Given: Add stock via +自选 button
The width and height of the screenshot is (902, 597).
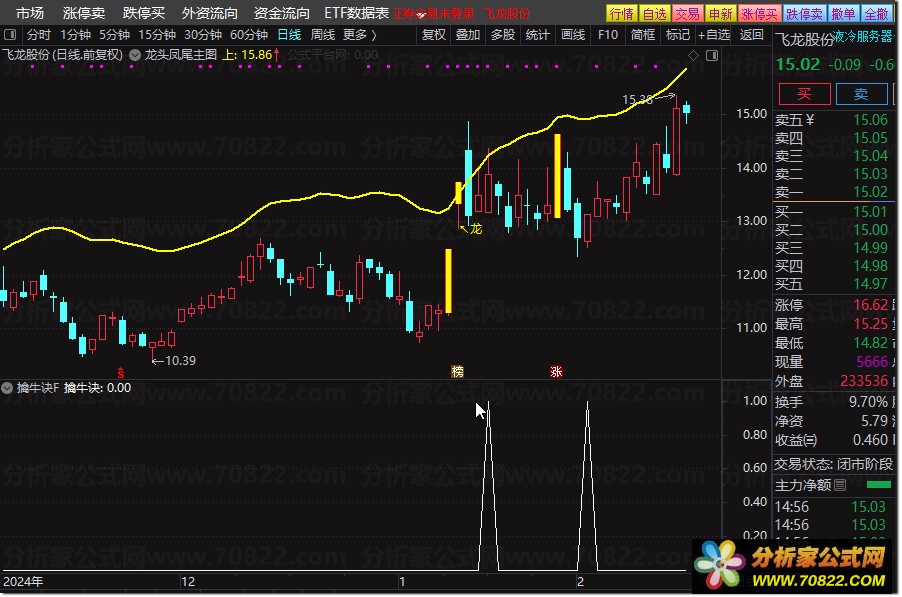Looking at the screenshot, I should (714, 35).
